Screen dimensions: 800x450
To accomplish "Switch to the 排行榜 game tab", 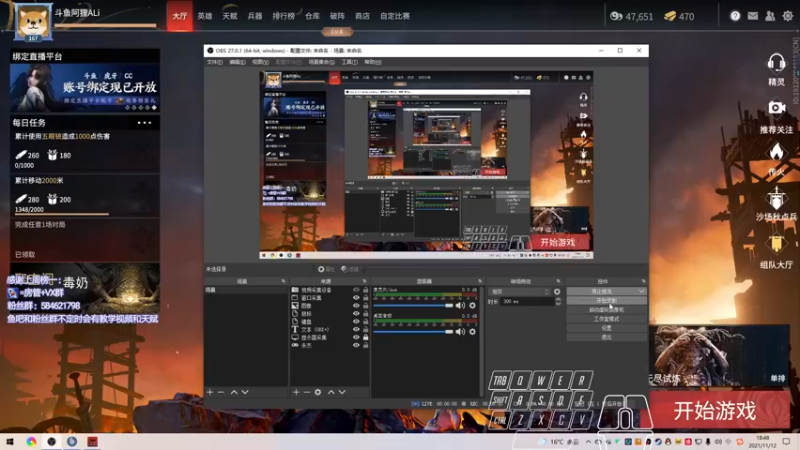I will click(283, 16).
